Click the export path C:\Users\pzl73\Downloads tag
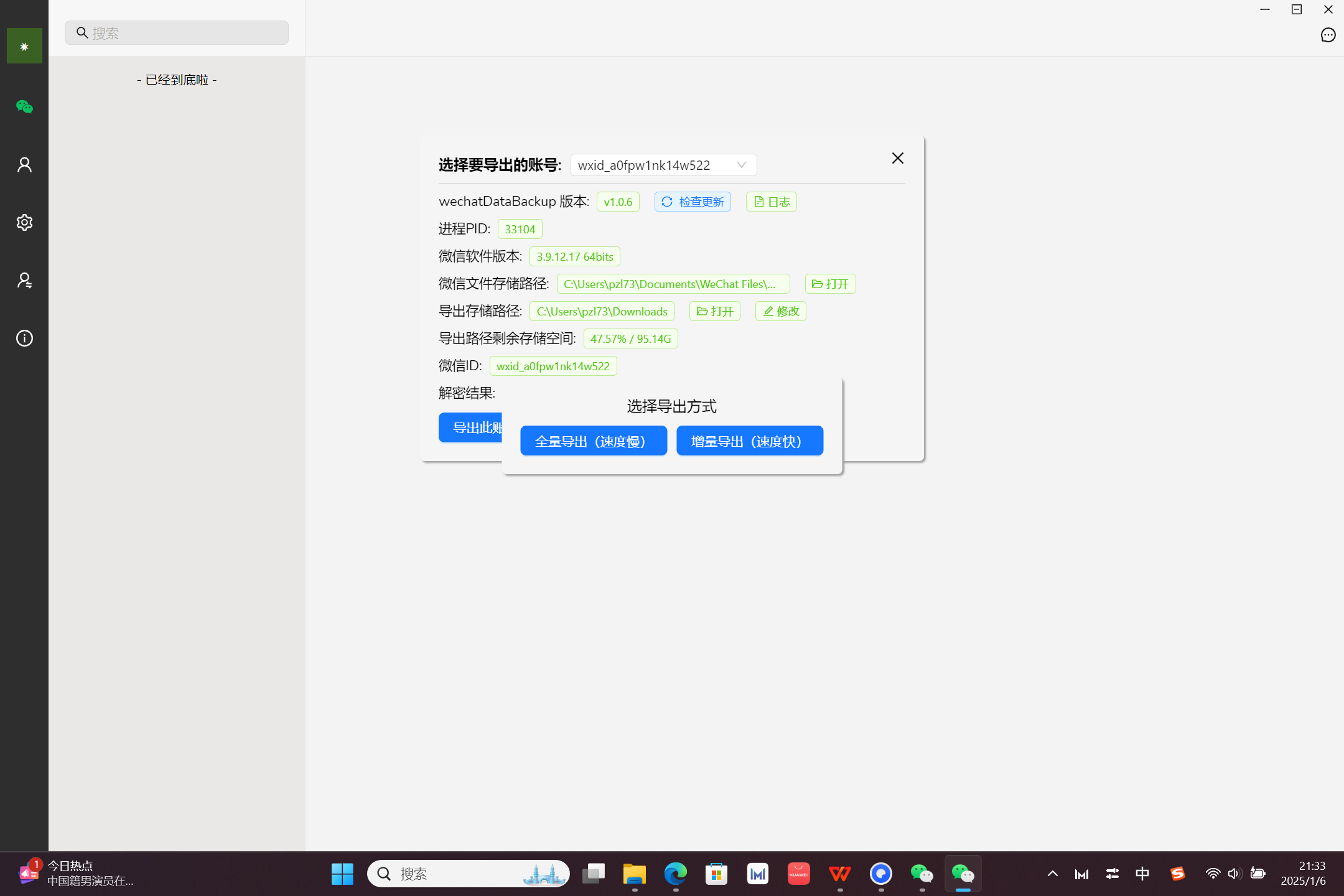The image size is (1344, 896). [601, 311]
